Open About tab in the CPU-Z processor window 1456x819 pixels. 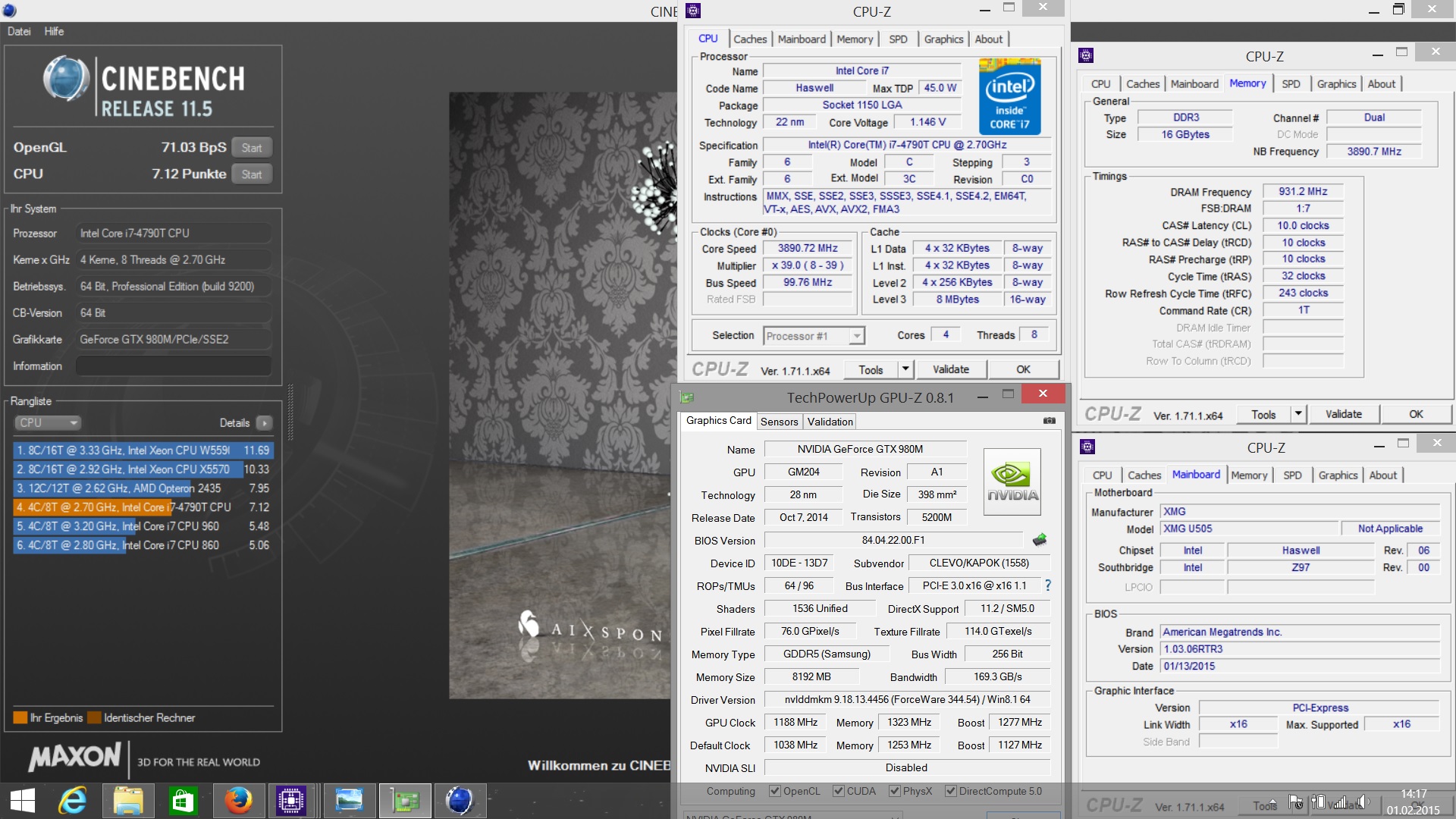[988, 39]
